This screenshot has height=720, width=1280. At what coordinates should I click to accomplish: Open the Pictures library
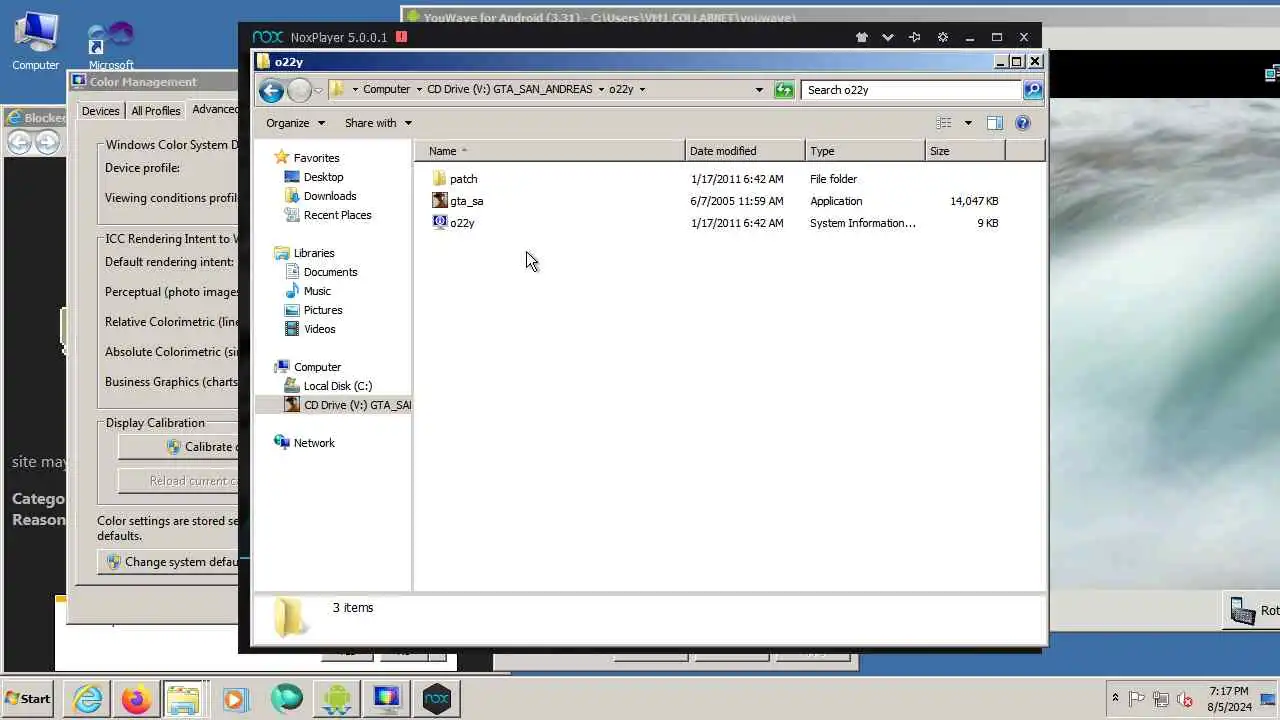[x=323, y=310]
